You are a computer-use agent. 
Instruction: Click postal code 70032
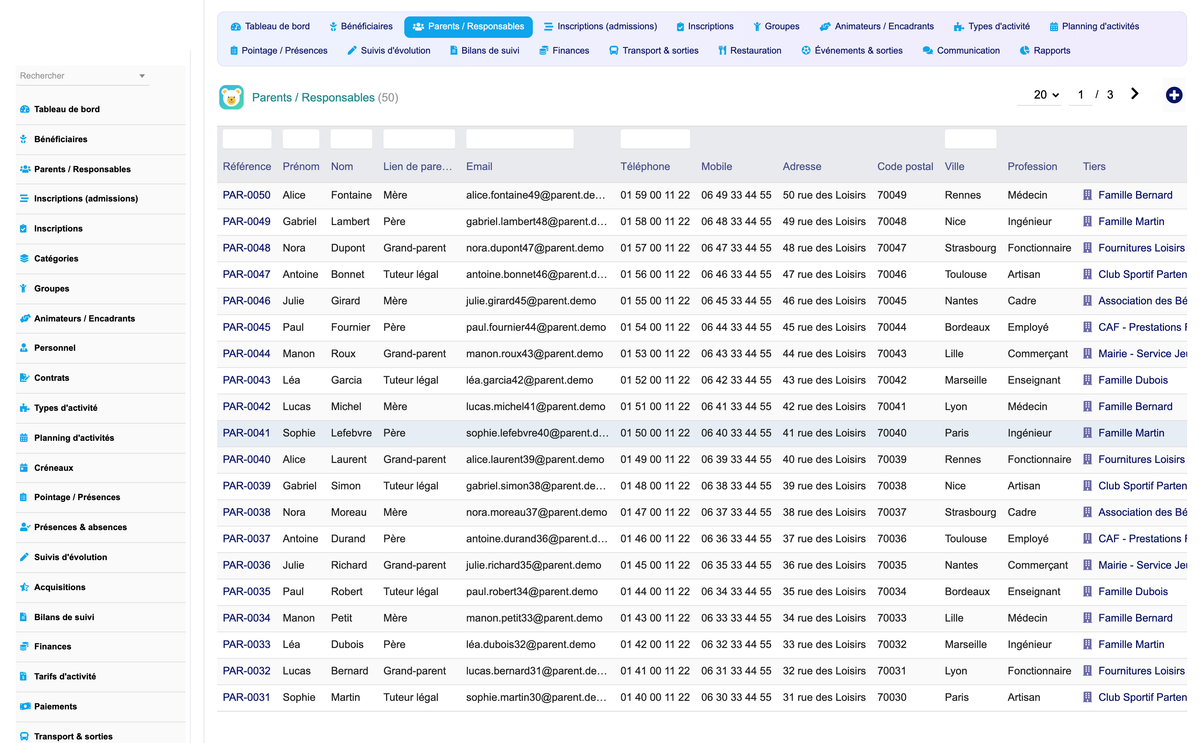[x=892, y=644]
